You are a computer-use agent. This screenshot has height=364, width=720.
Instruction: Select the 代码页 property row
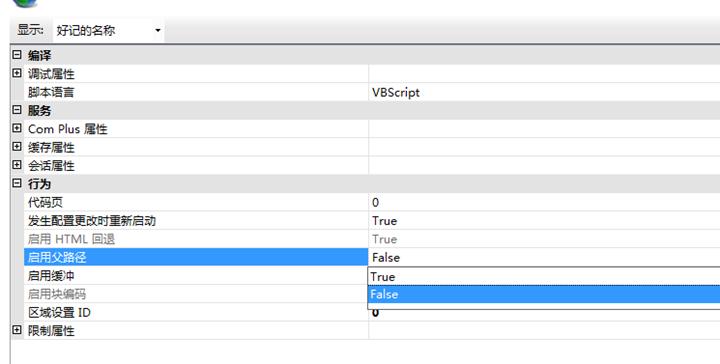(x=196, y=202)
